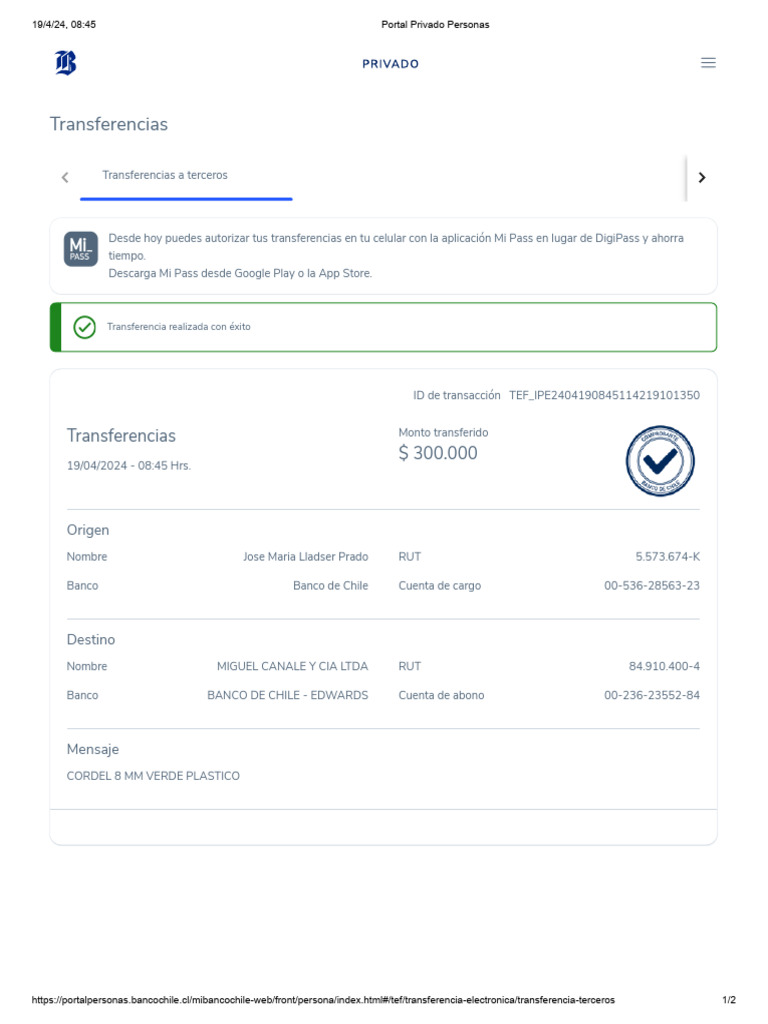Open the hamburger menu
This screenshot has height=1024, width=768.
click(x=708, y=63)
